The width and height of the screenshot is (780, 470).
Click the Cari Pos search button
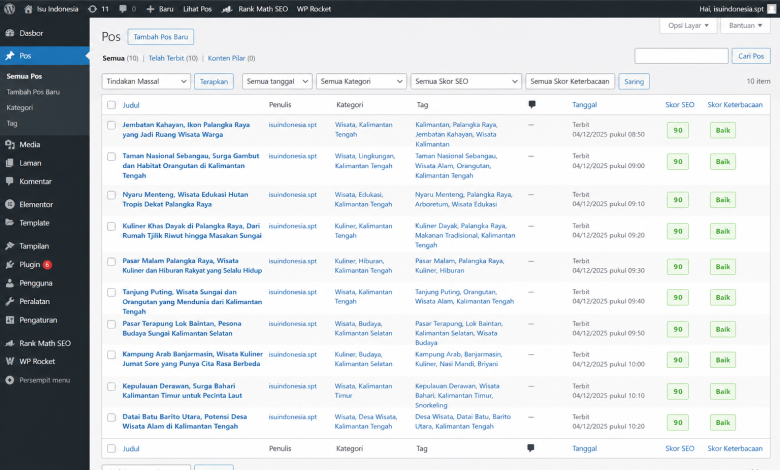click(x=751, y=56)
